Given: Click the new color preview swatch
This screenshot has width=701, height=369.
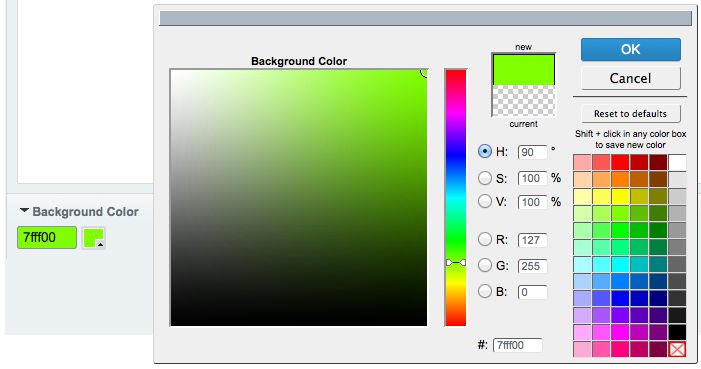Looking at the screenshot, I should (524, 69).
